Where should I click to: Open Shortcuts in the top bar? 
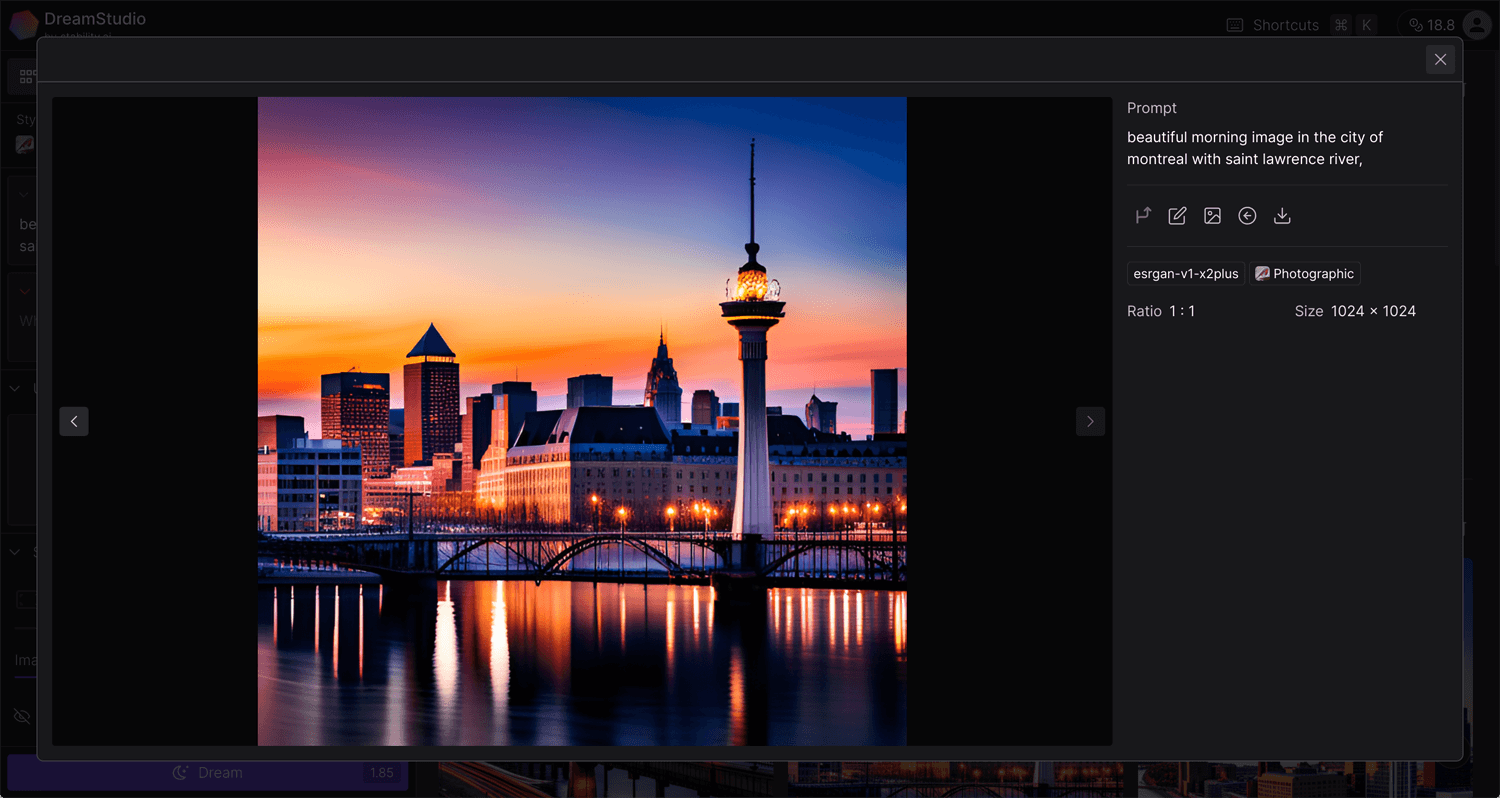pos(1273,25)
